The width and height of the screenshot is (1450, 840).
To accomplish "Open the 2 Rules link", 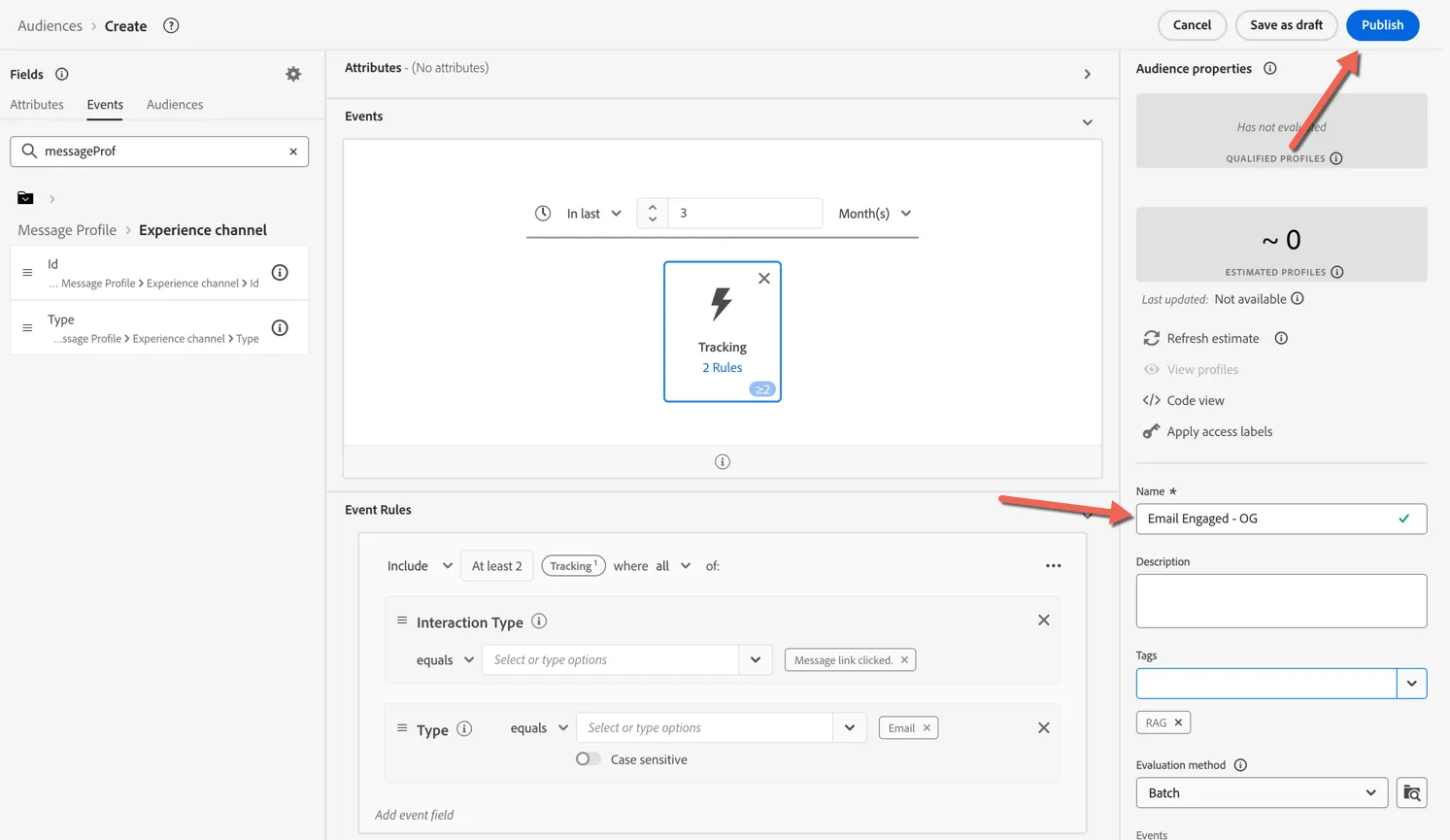I will (722, 368).
